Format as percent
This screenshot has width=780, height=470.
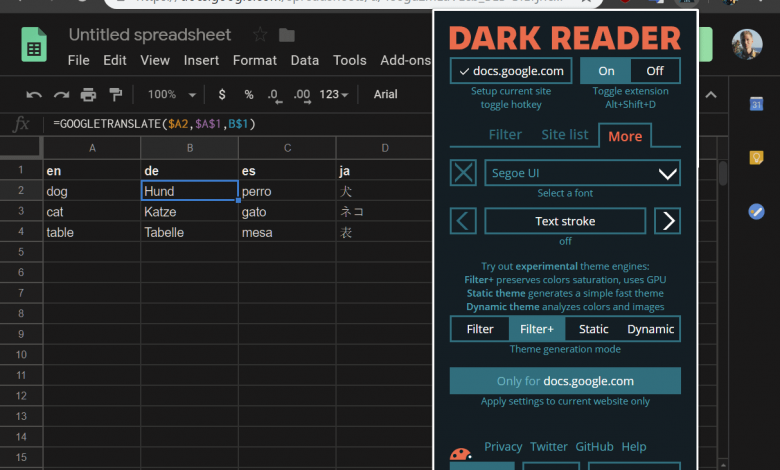[x=249, y=94]
